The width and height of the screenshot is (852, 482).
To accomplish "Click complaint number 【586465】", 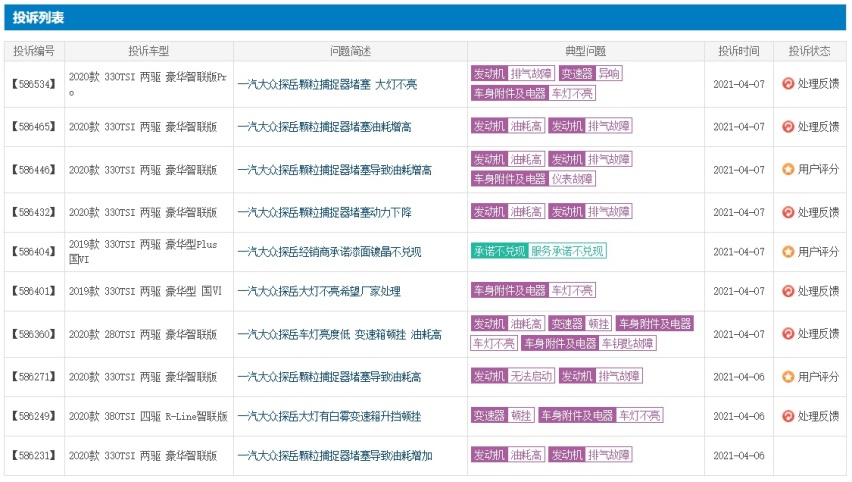I will click(x=34, y=127).
